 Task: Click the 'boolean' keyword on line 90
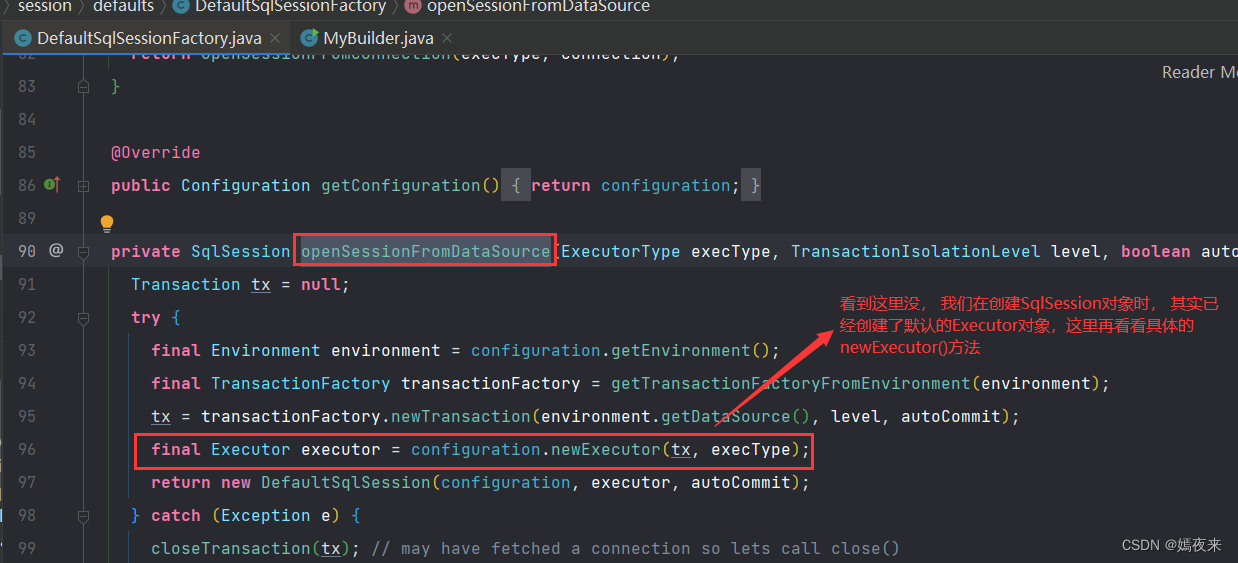click(x=1156, y=251)
